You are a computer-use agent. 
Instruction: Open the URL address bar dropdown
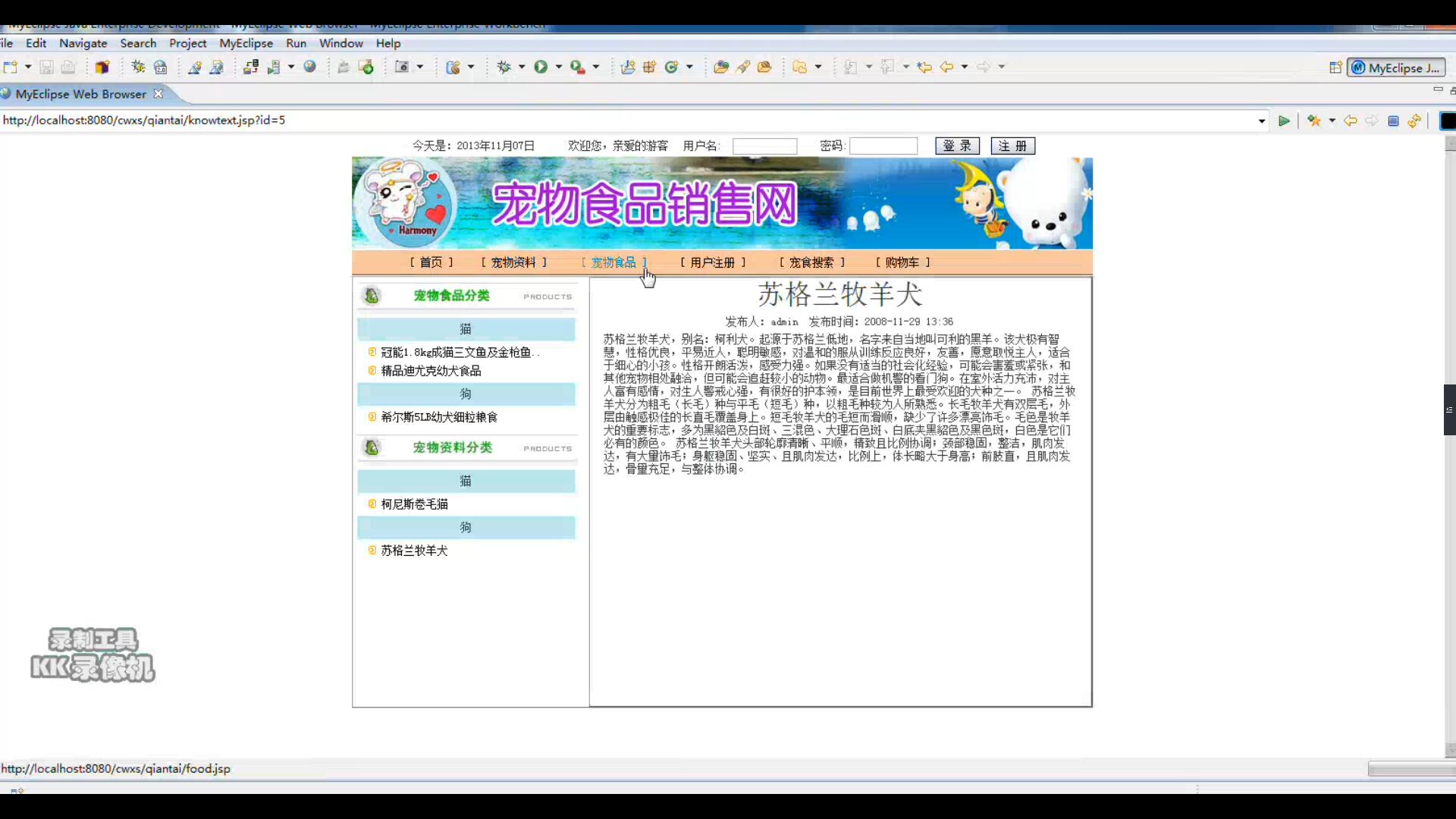click(x=1262, y=121)
